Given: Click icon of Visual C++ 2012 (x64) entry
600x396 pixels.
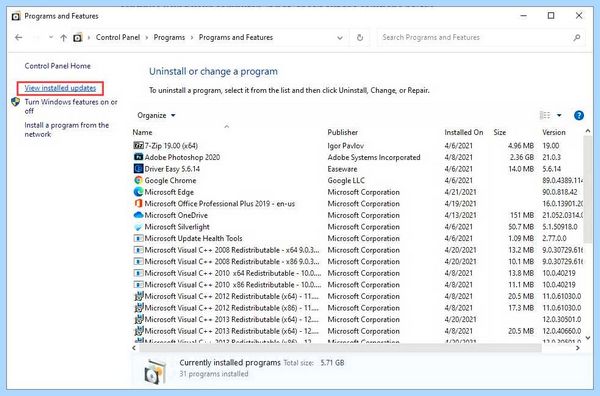Looking at the screenshot, I should click(139, 296).
